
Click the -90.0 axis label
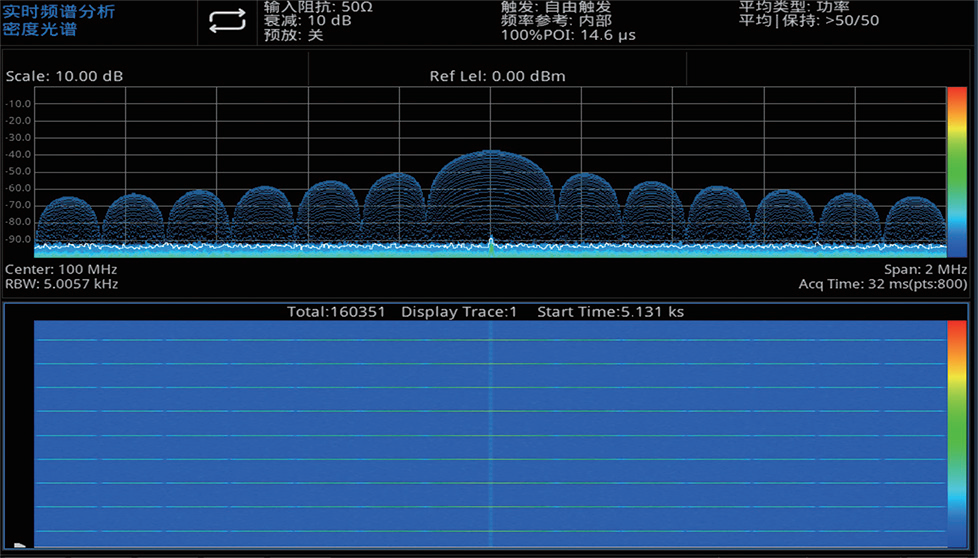coord(19,239)
